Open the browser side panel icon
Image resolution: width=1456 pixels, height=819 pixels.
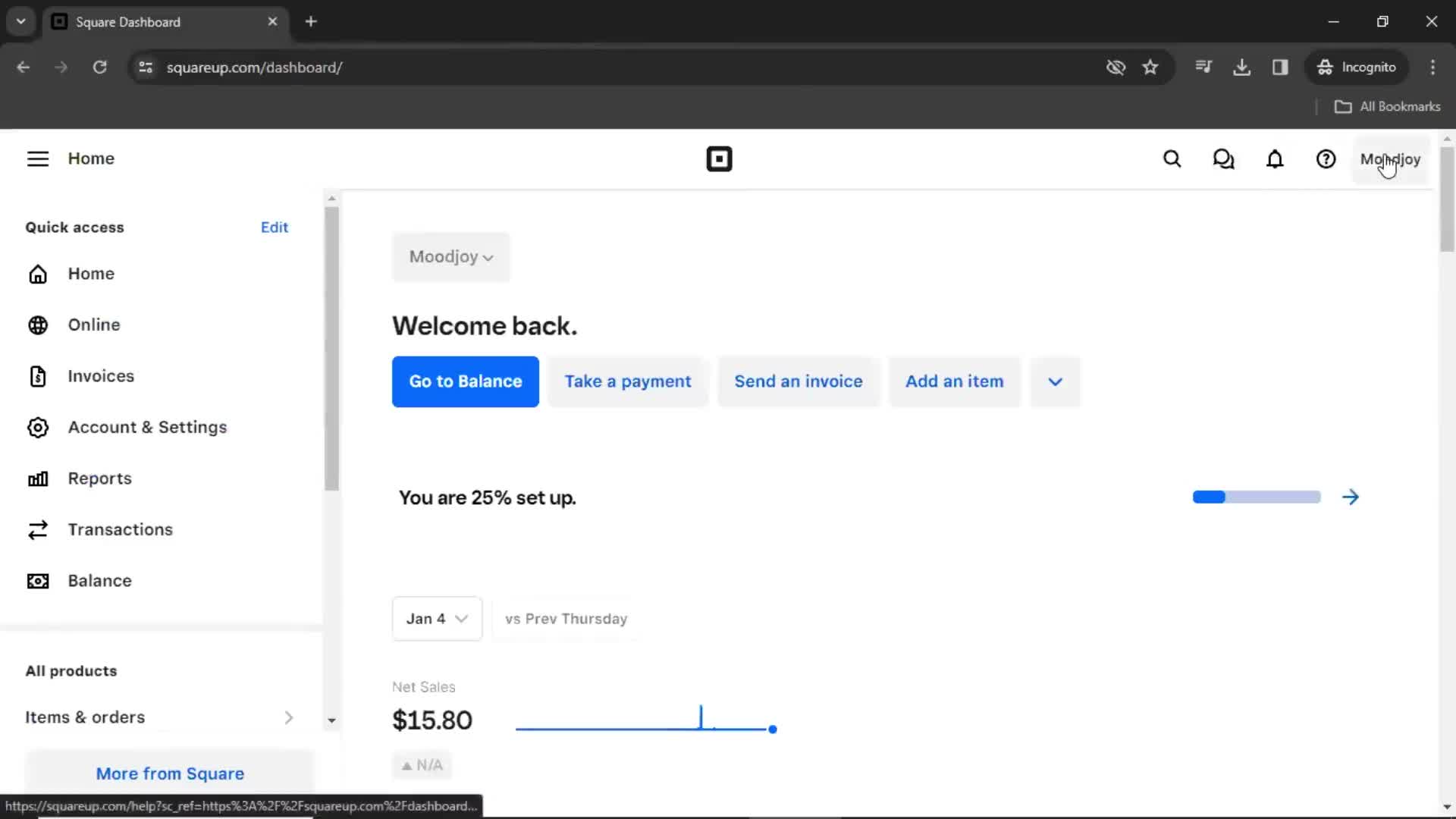pyautogui.click(x=1280, y=67)
